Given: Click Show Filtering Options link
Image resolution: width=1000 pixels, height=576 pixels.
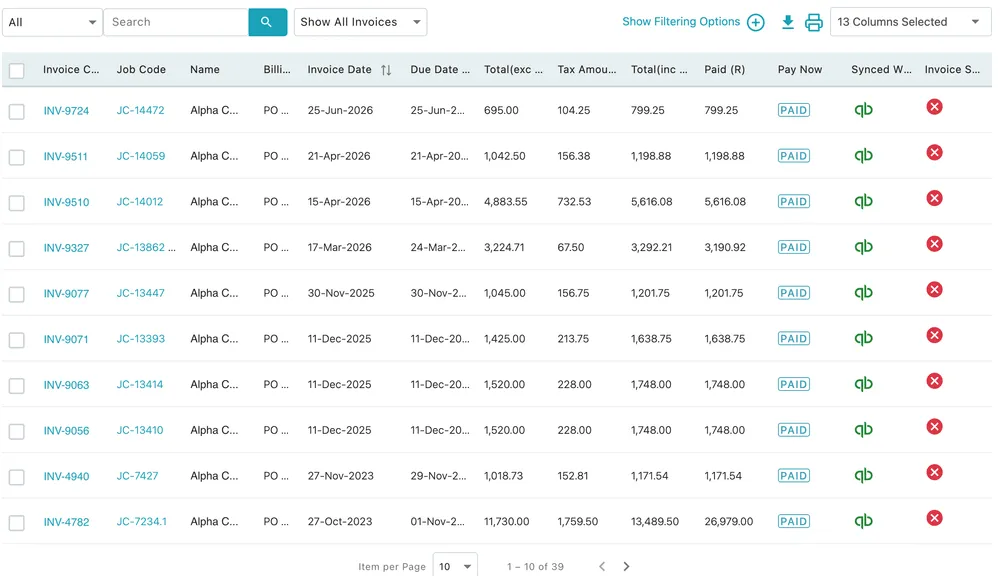Looking at the screenshot, I should coord(681,22).
